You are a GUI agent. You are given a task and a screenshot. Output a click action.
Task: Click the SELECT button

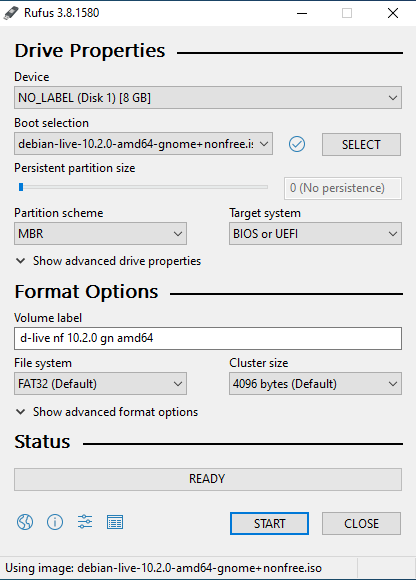[x=361, y=144]
